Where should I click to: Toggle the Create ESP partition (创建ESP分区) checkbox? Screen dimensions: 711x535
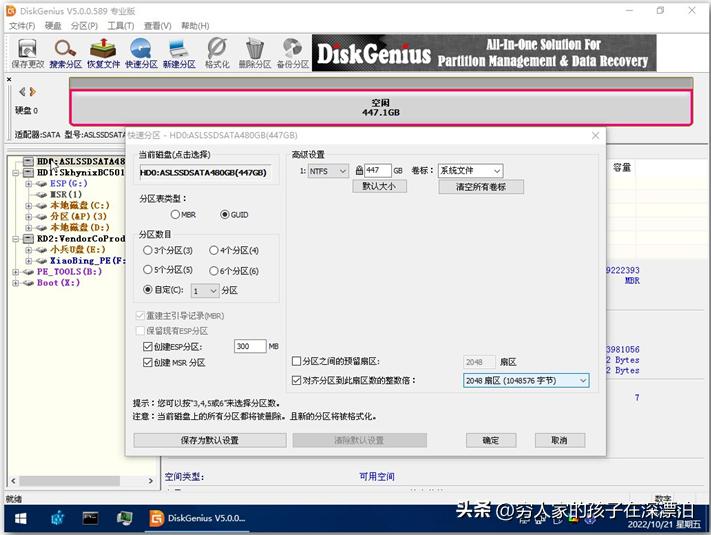coord(147,347)
